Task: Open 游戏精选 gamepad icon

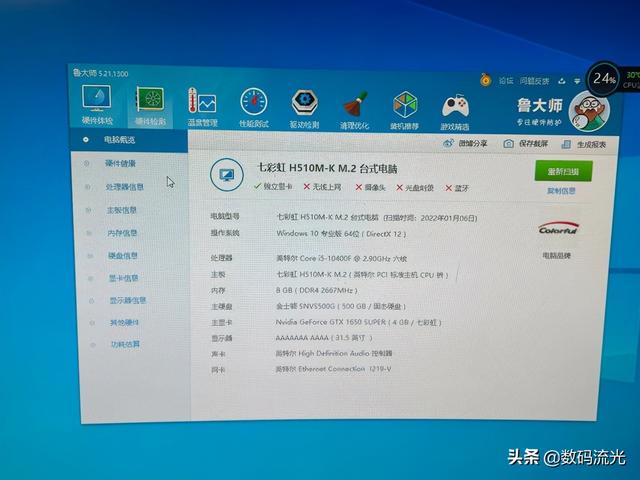Action: point(455,113)
